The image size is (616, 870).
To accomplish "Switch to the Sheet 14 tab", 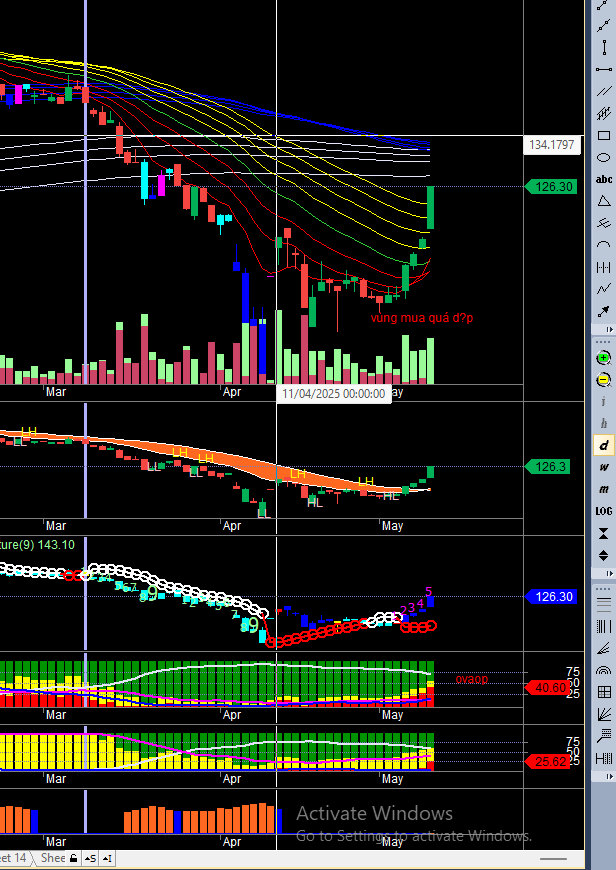I will [x=13, y=858].
